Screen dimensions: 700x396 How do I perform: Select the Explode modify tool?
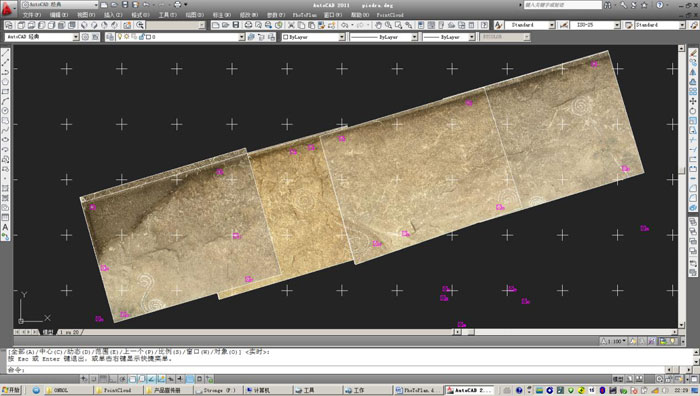[x=693, y=208]
